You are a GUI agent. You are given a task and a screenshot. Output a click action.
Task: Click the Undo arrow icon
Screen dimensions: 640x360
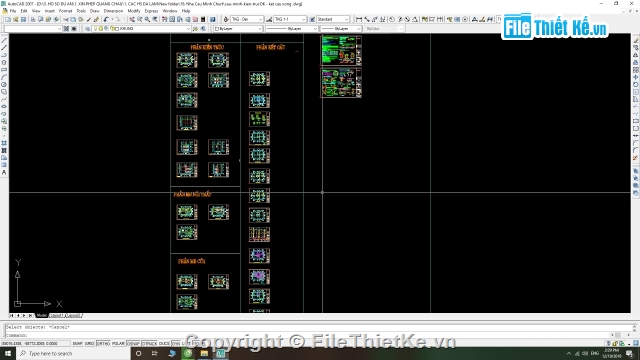[x=106, y=19]
